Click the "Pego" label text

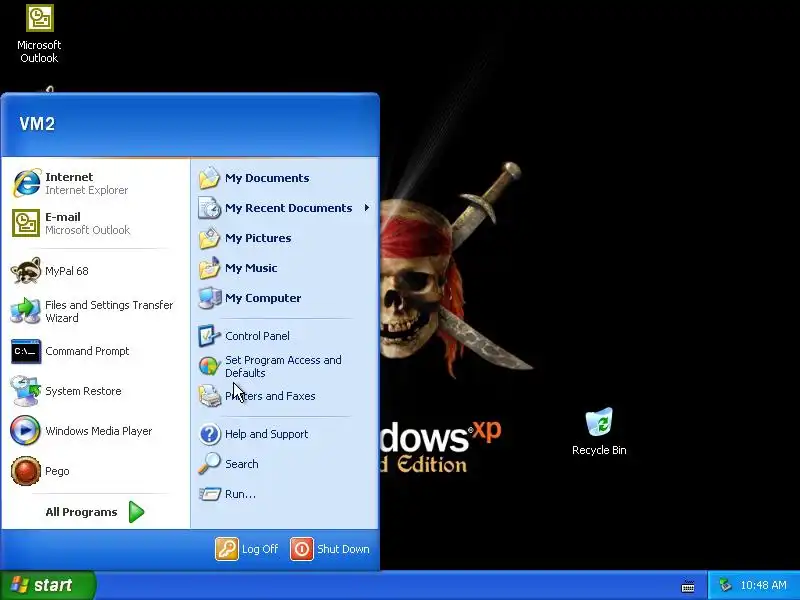click(x=57, y=471)
